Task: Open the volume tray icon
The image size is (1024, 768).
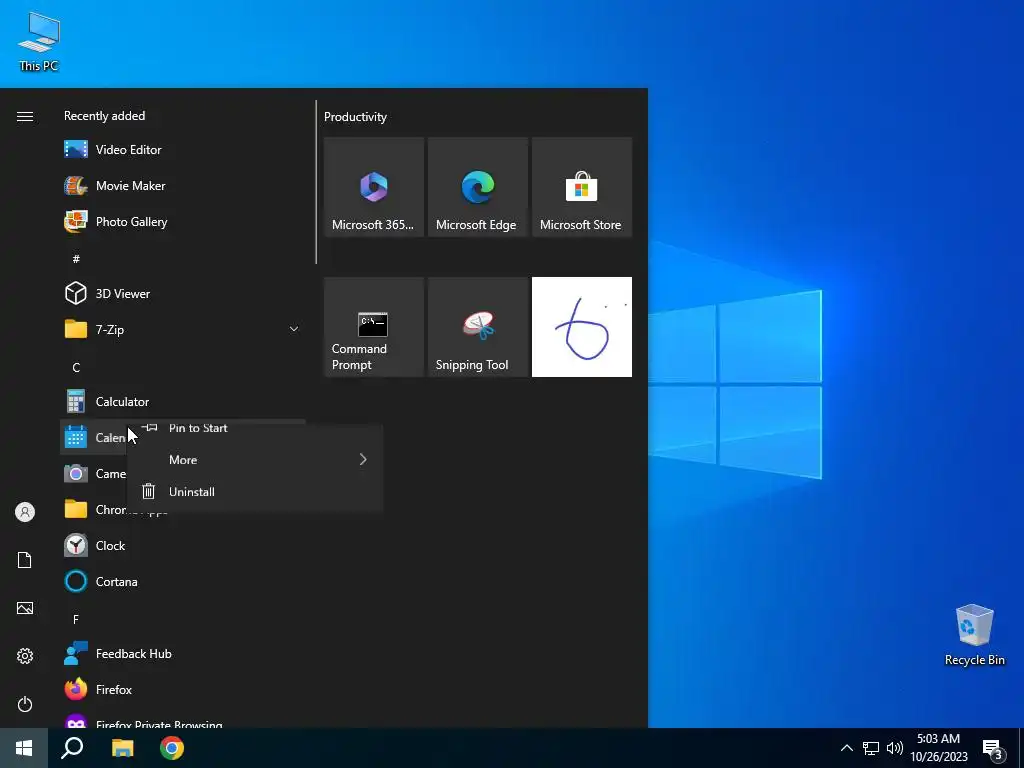Action: (x=895, y=748)
